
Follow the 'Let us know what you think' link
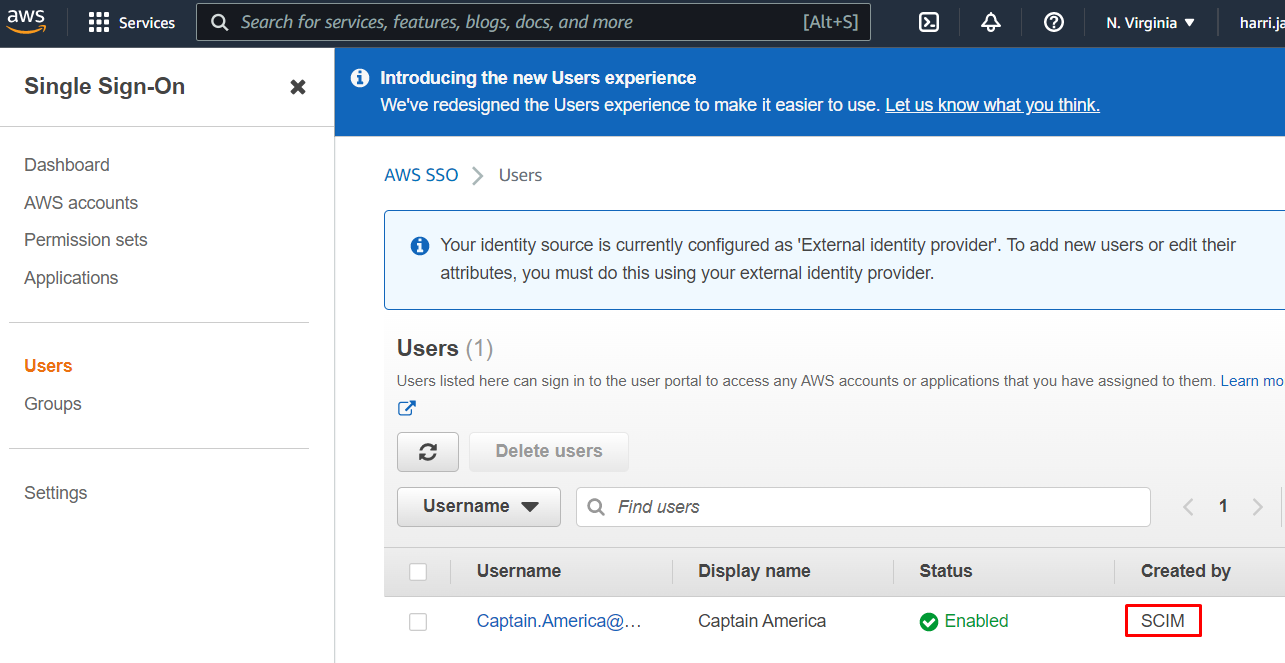point(992,105)
